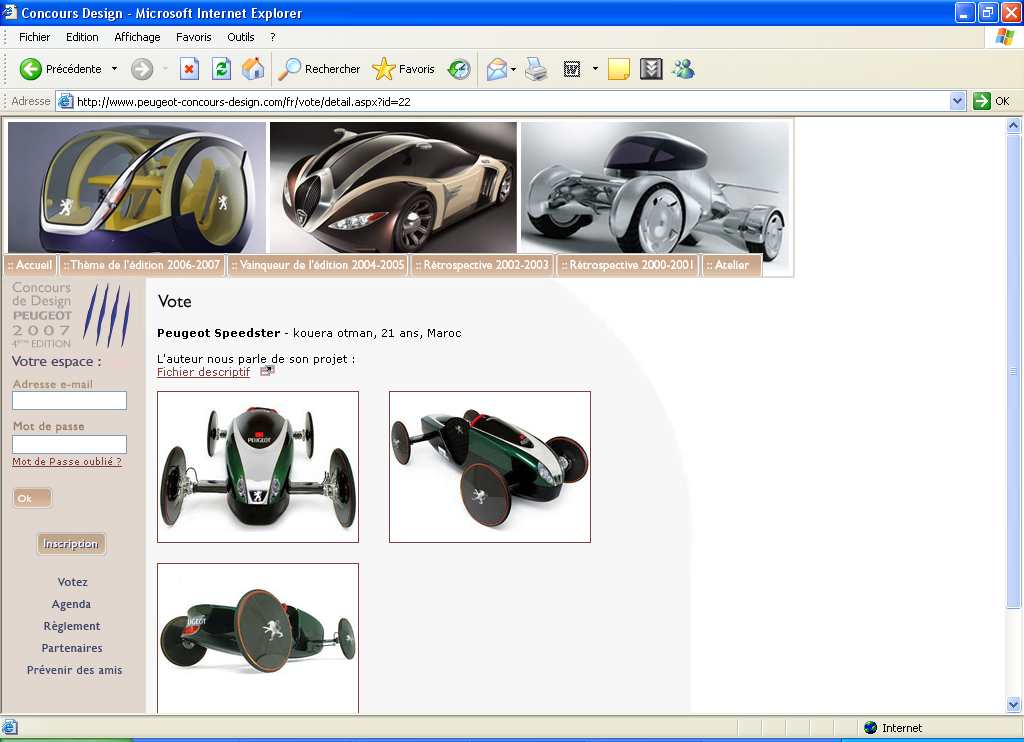This screenshot has height=742, width=1024.
Task: Click the page icon in address bar
Action: [65, 101]
